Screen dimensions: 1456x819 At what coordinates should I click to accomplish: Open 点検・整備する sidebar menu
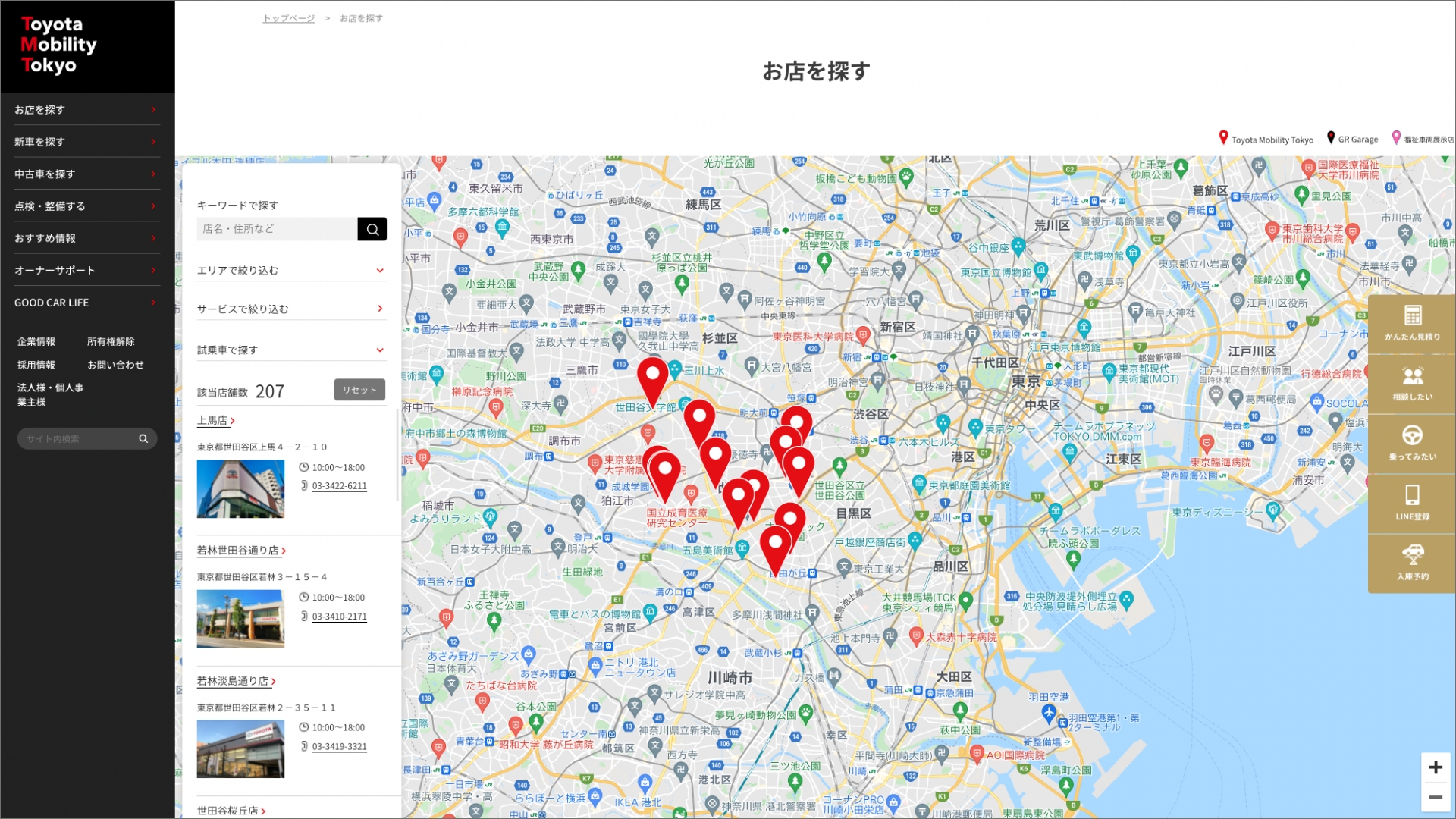pos(87,206)
